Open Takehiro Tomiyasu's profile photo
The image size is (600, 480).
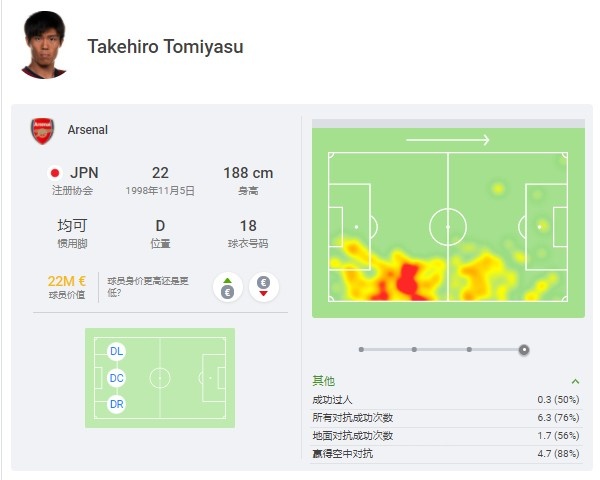coord(45,45)
